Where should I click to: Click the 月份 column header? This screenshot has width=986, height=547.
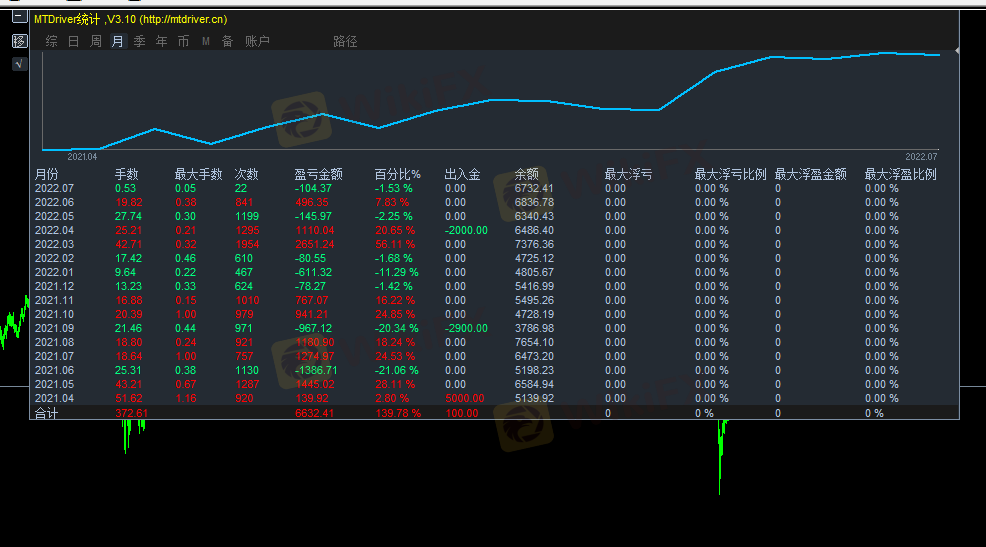coord(47,174)
